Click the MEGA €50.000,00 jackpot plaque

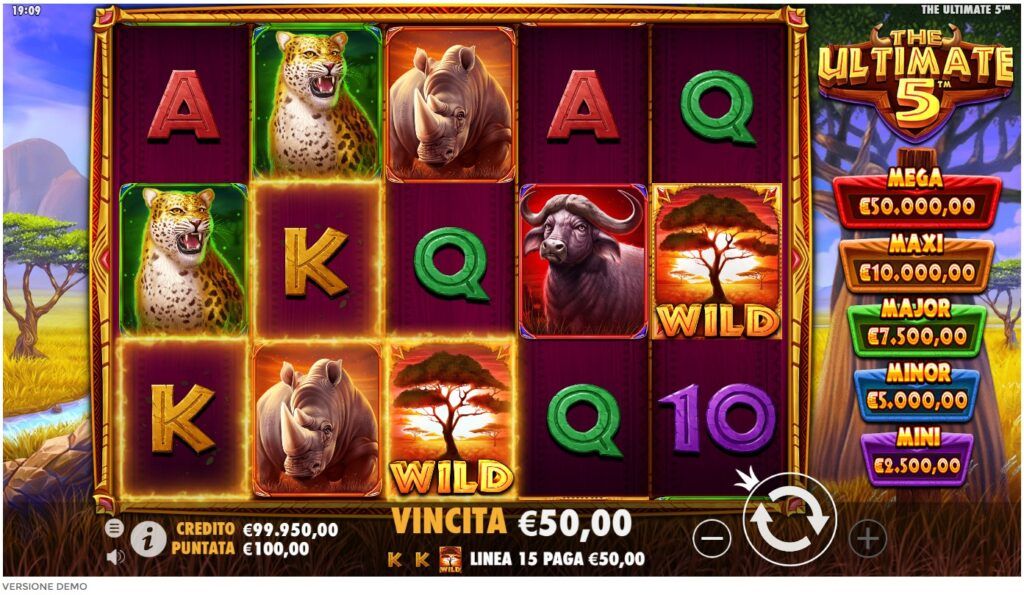click(x=916, y=198)
